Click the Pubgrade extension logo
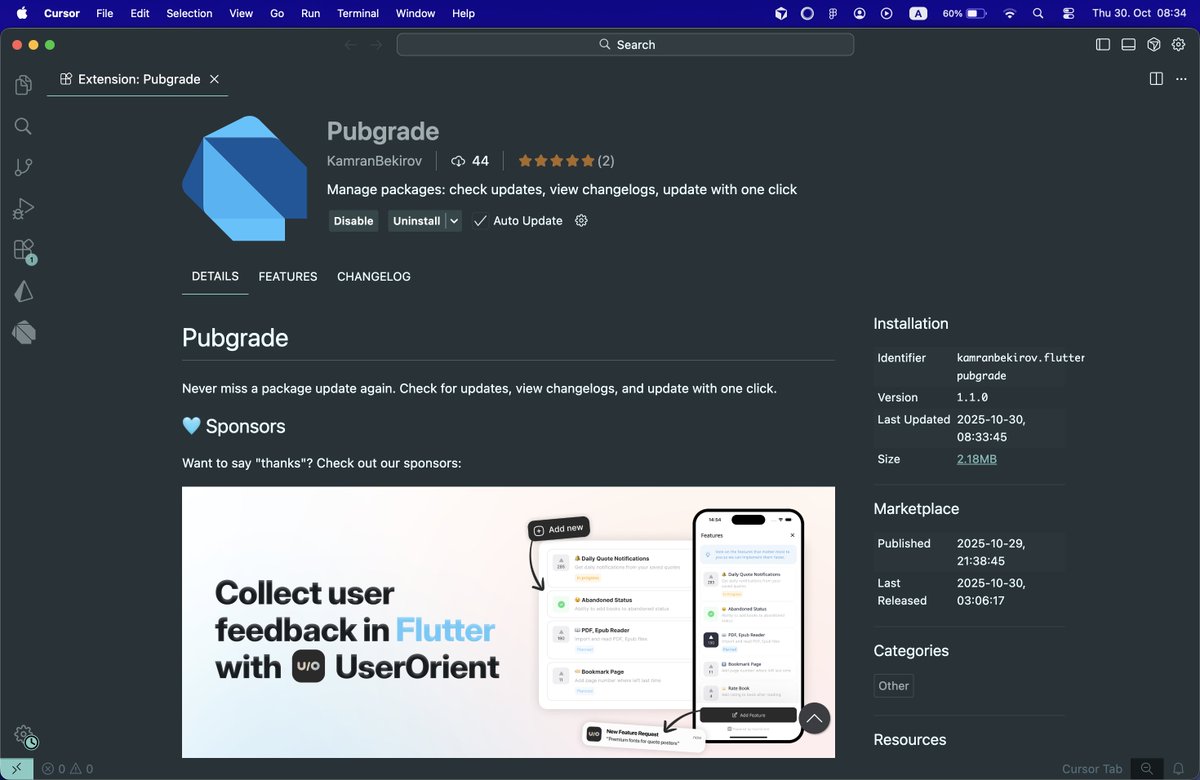The image size is (1200, 780). tap(244, 178)
